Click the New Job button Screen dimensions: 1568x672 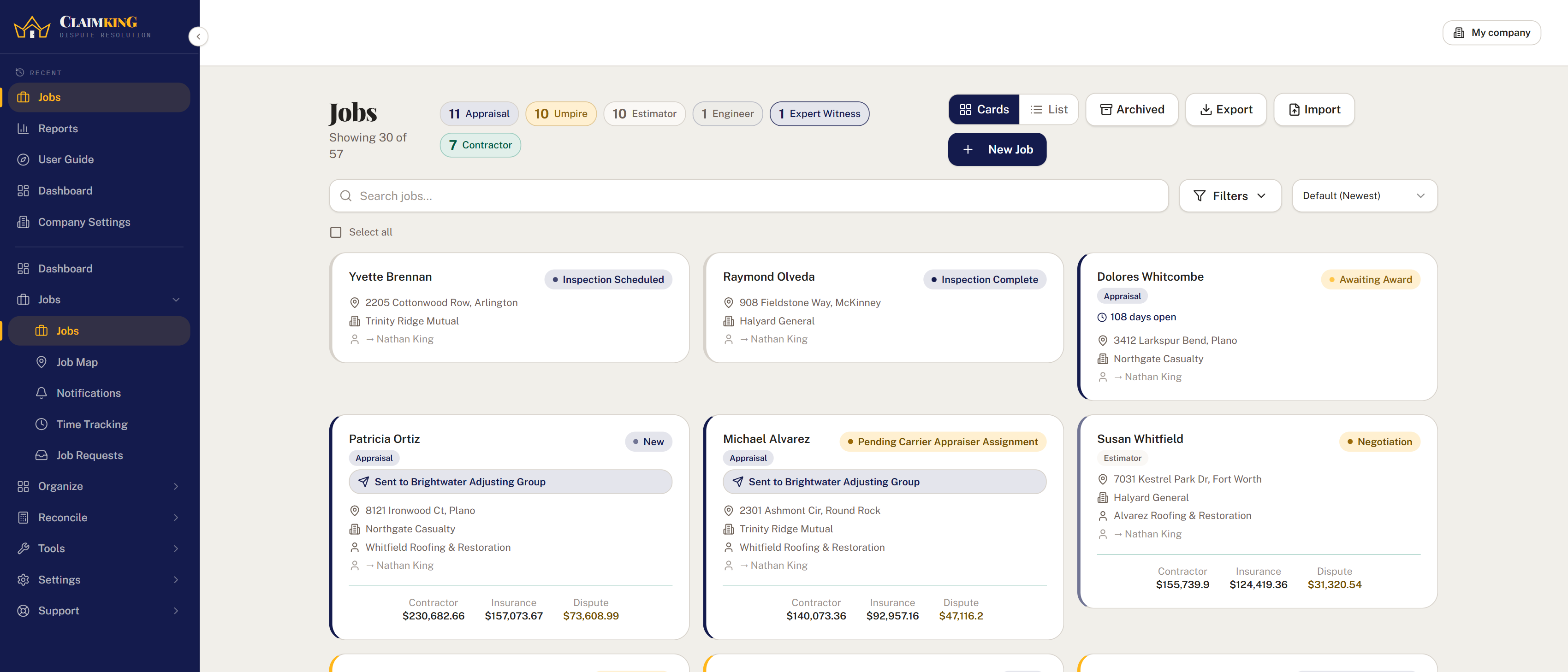click(x=997, y=150)
